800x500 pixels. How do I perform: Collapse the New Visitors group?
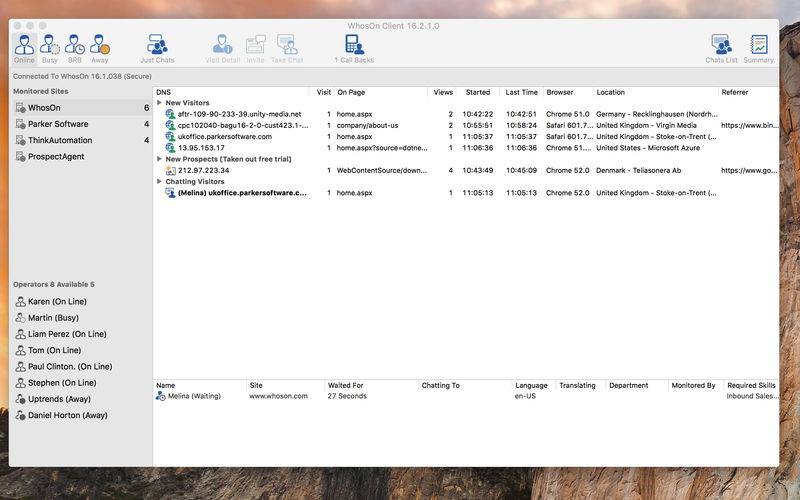click(x=159, y=103)
